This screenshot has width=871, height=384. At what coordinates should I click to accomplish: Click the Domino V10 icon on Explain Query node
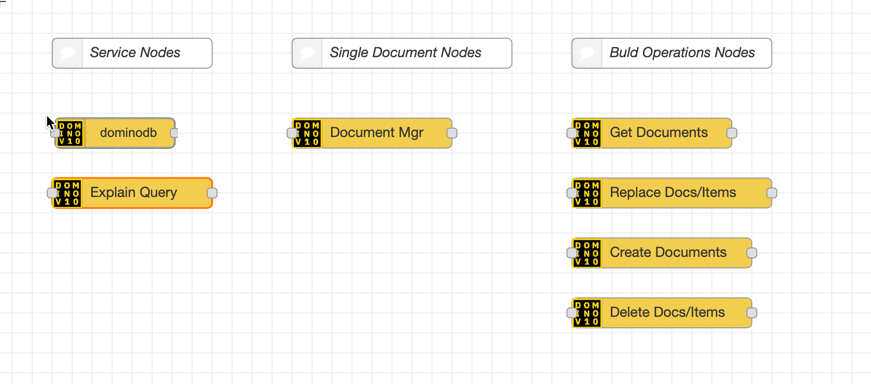pyautogui.click(x=68, y=193)
